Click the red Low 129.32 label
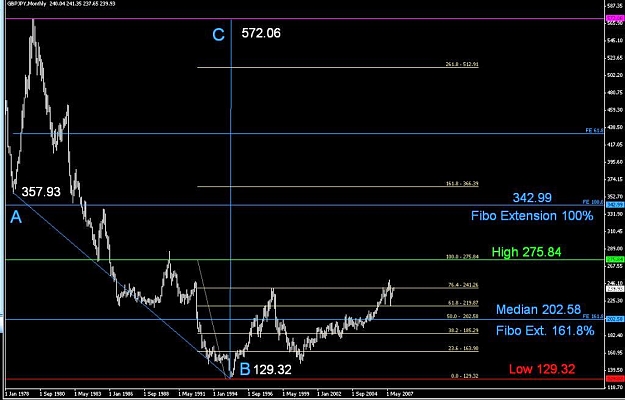 tap(542, 369)
